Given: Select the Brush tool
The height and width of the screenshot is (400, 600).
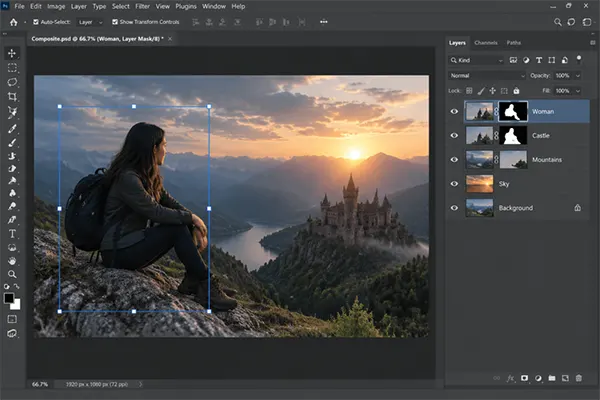Looking at the screenshot, I should coord(12,143).
